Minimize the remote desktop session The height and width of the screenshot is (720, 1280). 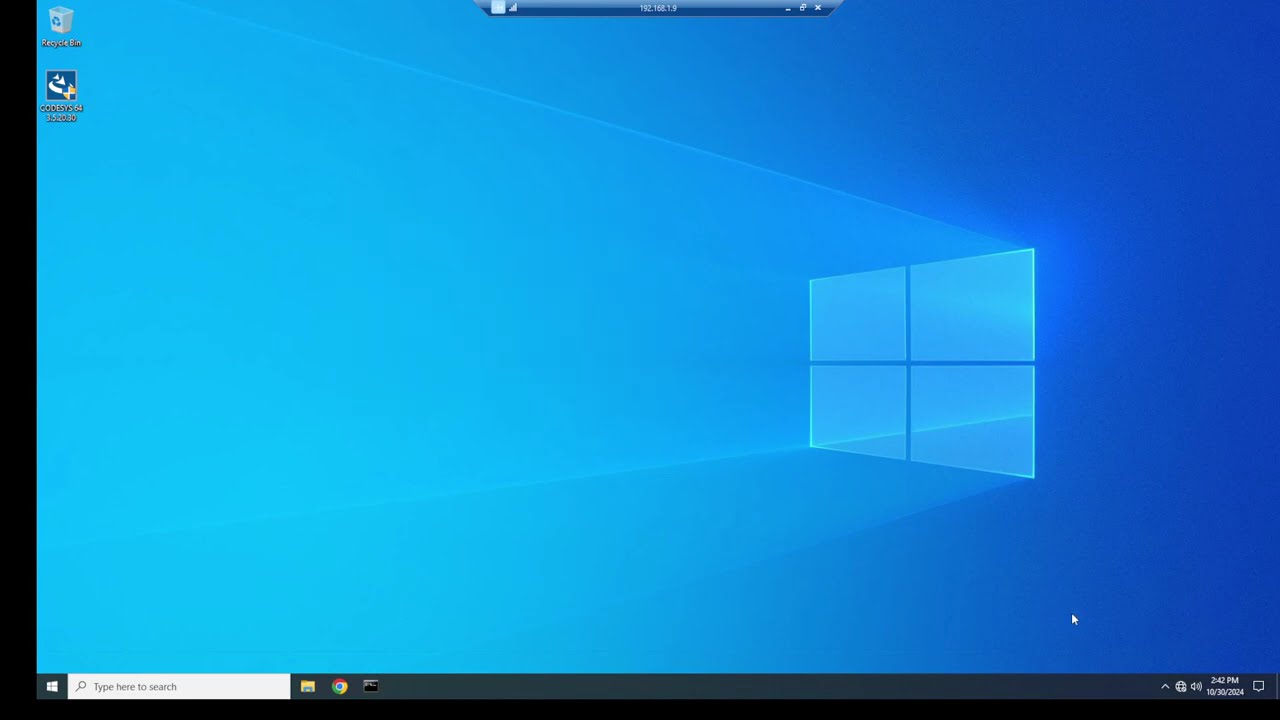788,8
